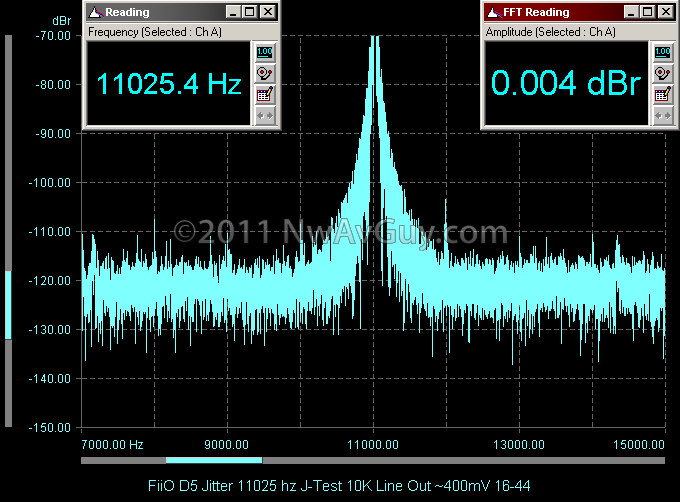Click the horizontal frequency scrollbar thumb

click(x=214, y=460)
